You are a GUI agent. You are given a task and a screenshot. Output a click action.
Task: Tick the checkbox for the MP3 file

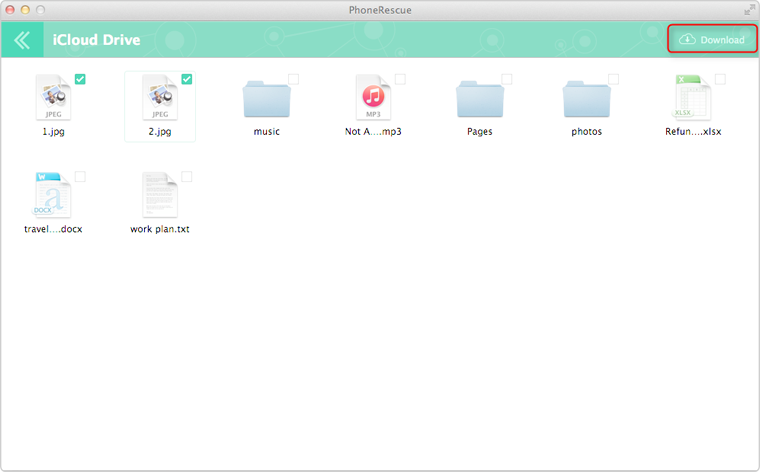[x=400, y=79]
